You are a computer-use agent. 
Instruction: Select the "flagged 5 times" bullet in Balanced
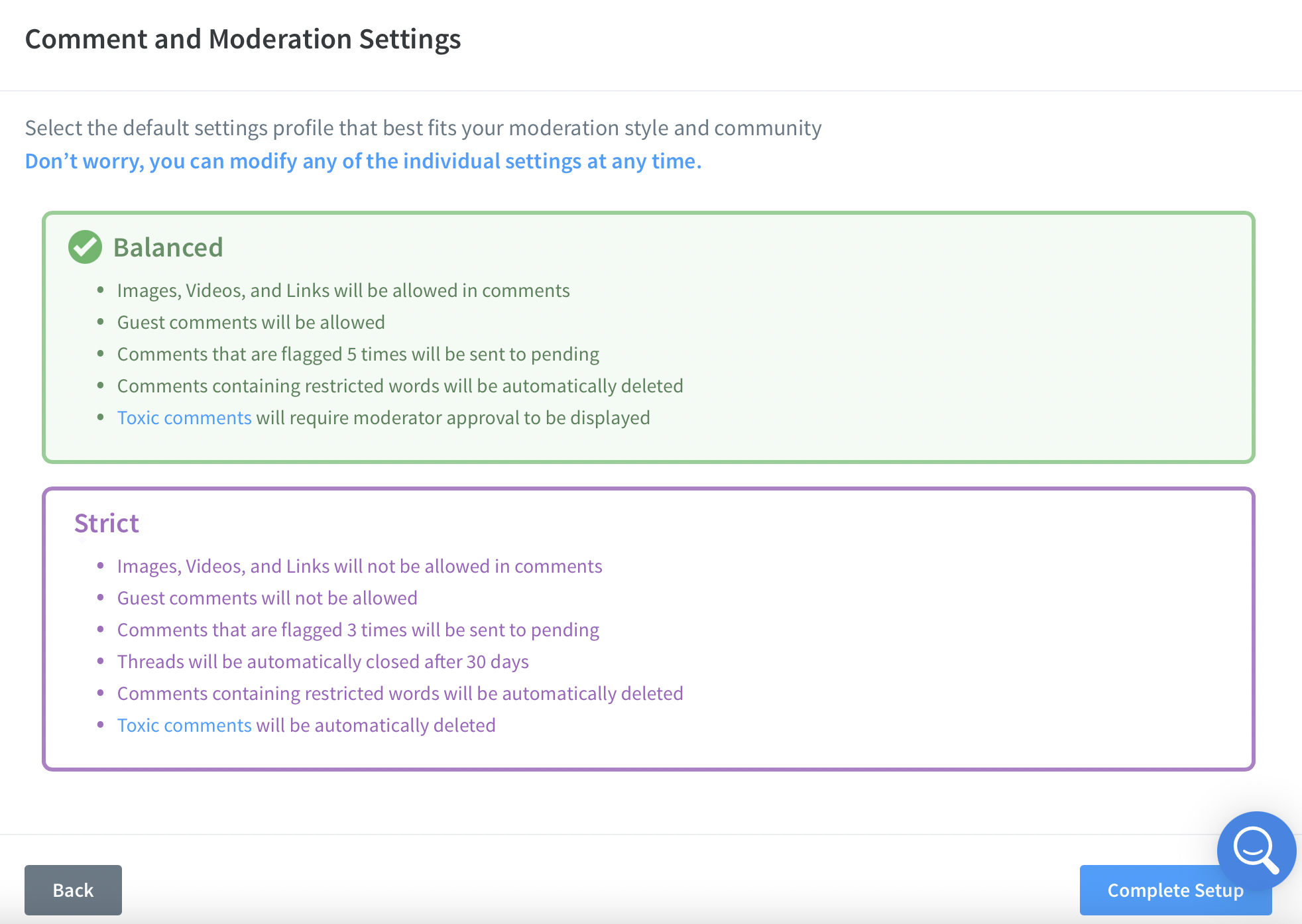[x=358, y=354]
